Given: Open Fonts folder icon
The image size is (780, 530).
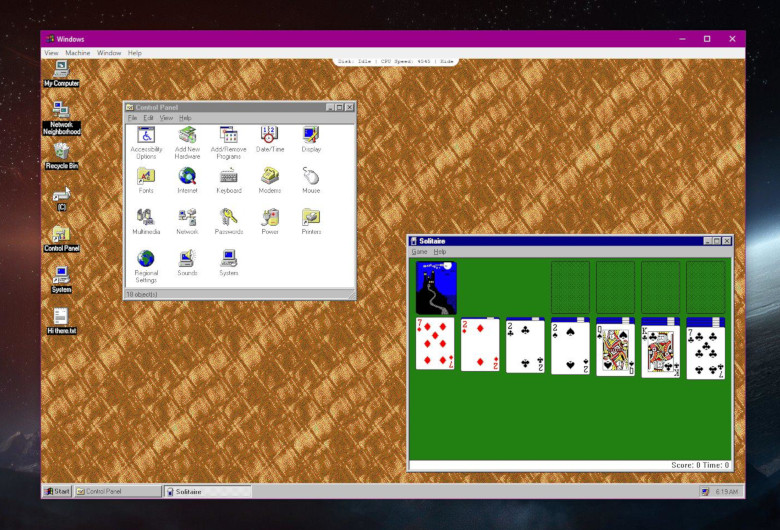Looking at the screenshot, I should (146, 181).
